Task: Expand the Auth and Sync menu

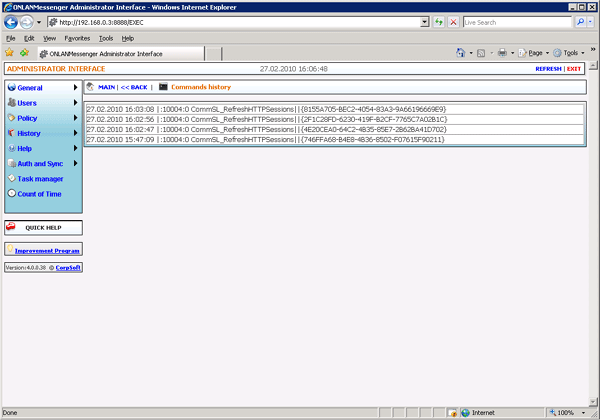Action: coord(40,163)
